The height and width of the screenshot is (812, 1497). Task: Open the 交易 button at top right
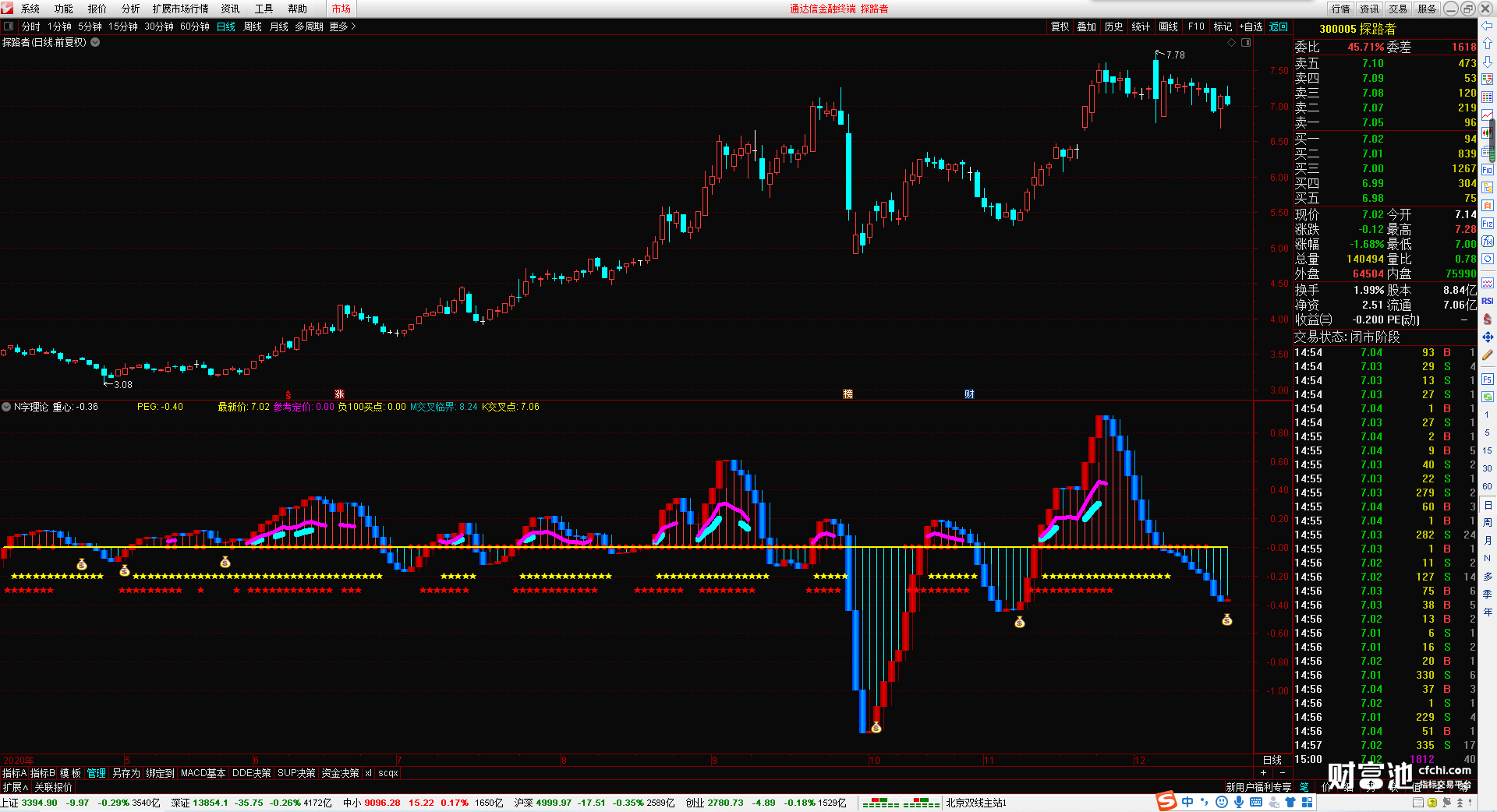[1398, 9]
